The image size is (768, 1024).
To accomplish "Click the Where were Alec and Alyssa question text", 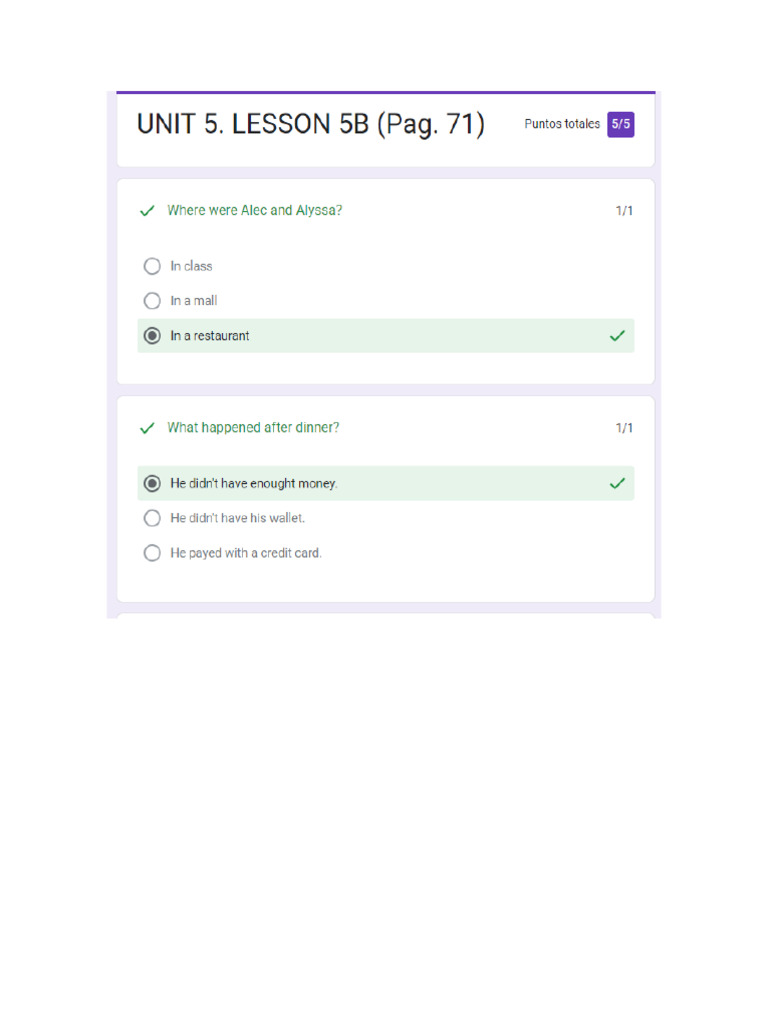I will tap(254, 210).
